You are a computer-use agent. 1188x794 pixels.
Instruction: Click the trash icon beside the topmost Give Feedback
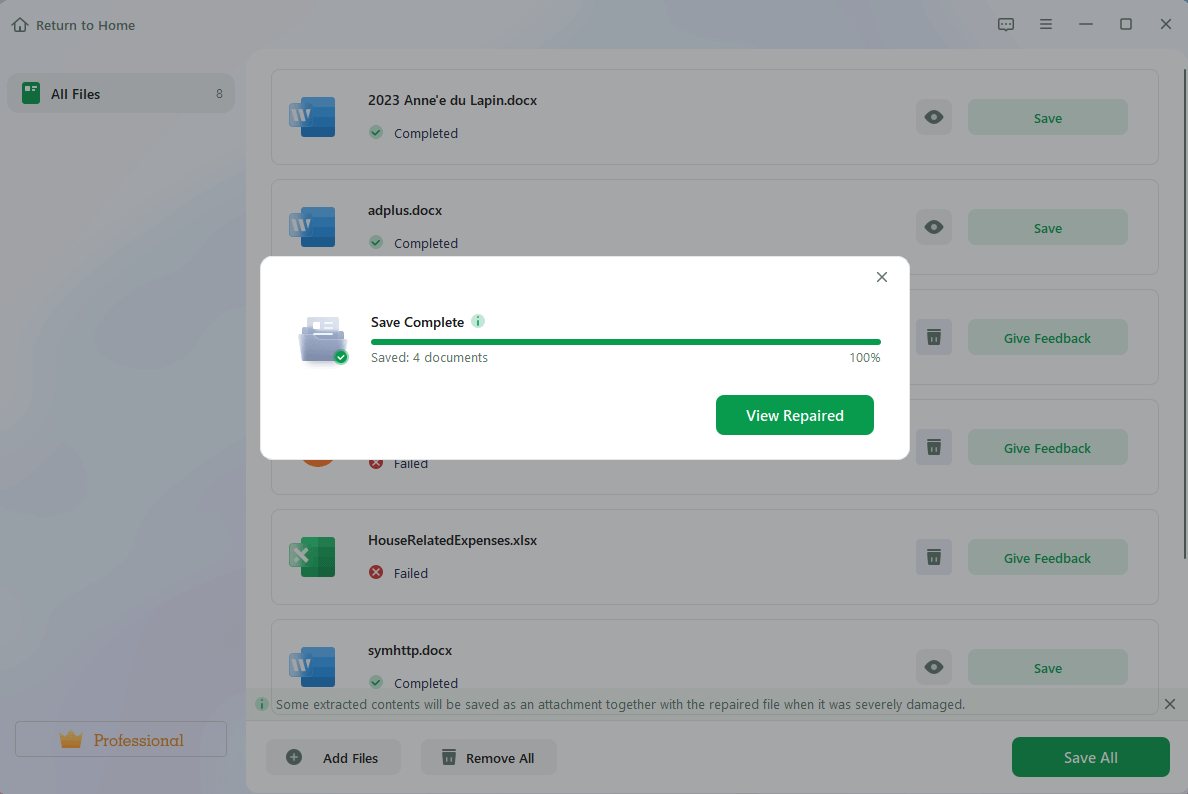click(x=933, y=337)
